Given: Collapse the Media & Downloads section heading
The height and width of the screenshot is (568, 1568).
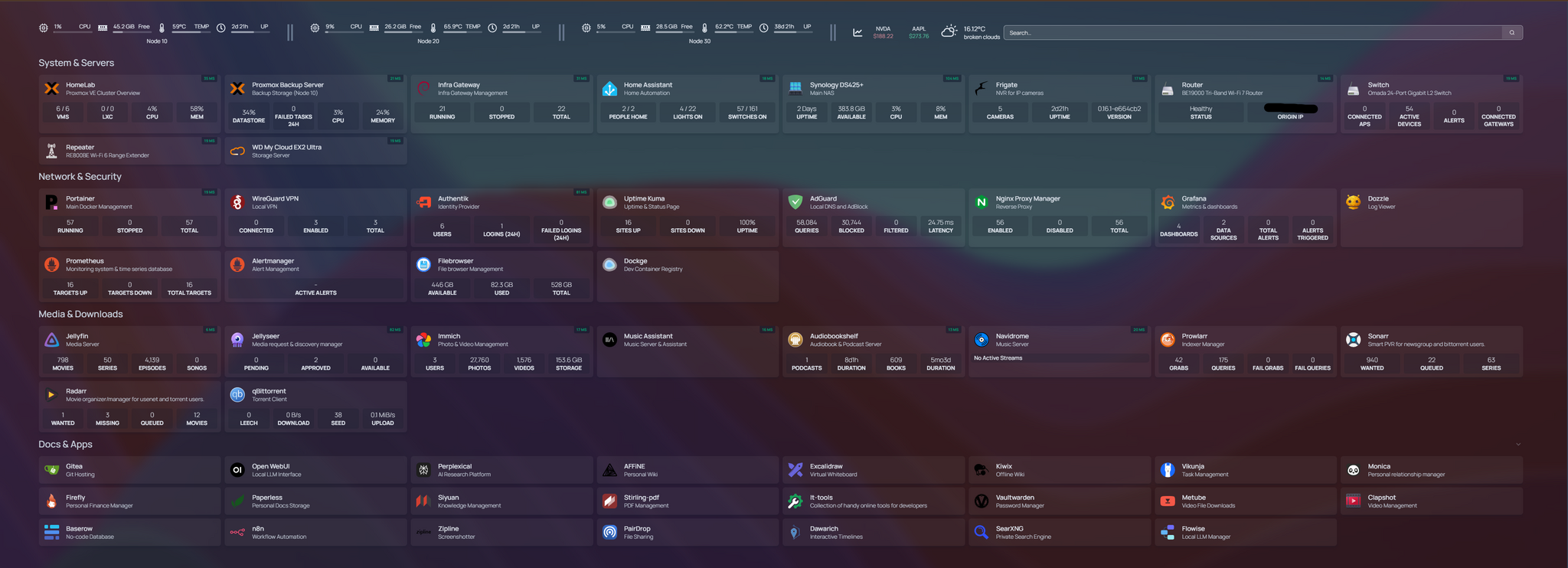Looking at the screenshot, I should point(80,315).
